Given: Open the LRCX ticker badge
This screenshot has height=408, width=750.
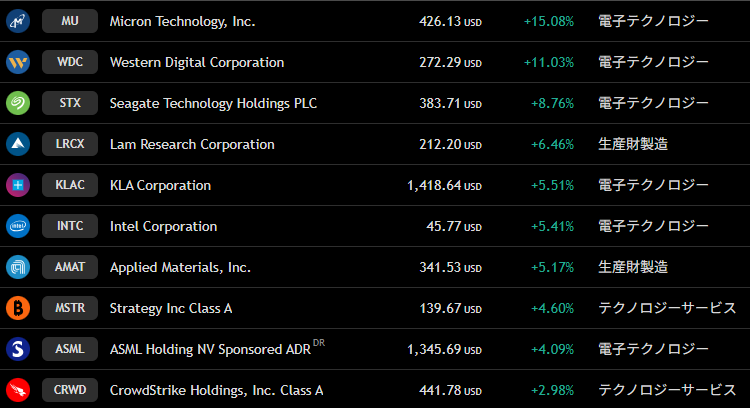Looking at the screenshot, I should [x=70, y=144].
